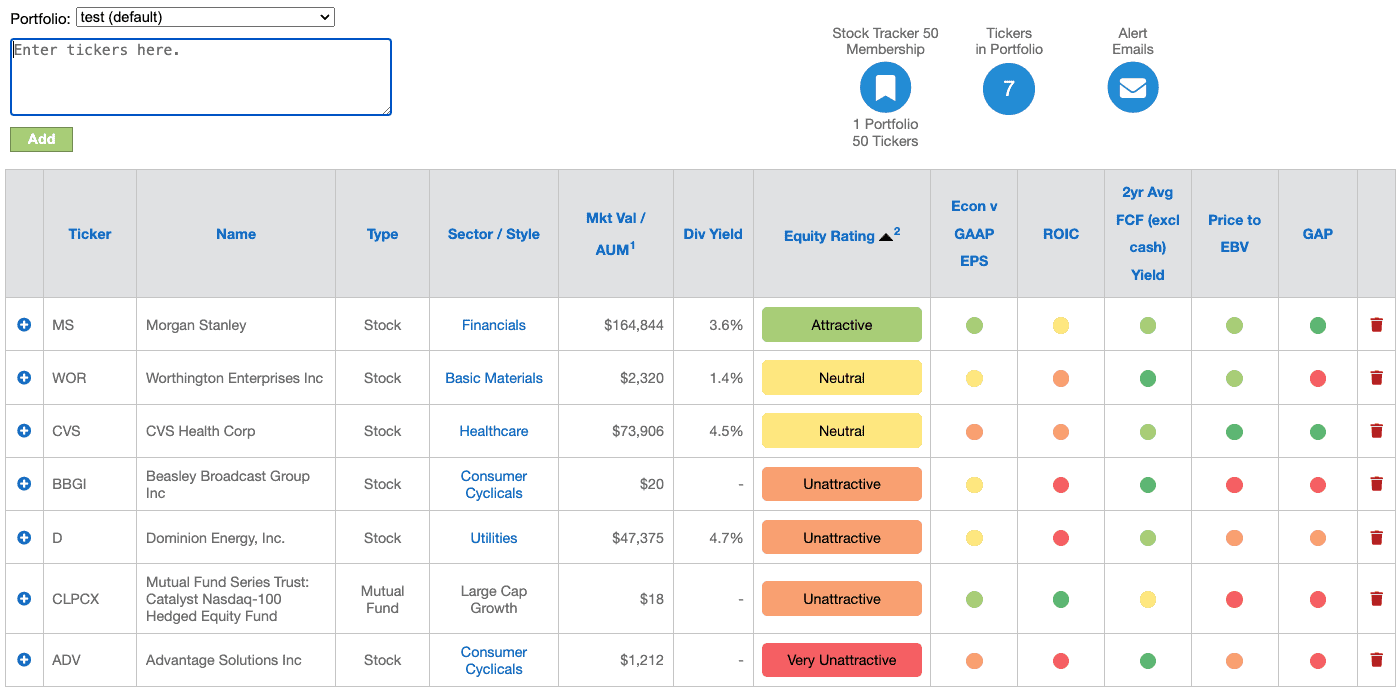Open the Financials sector link

[x=494, y=325]
